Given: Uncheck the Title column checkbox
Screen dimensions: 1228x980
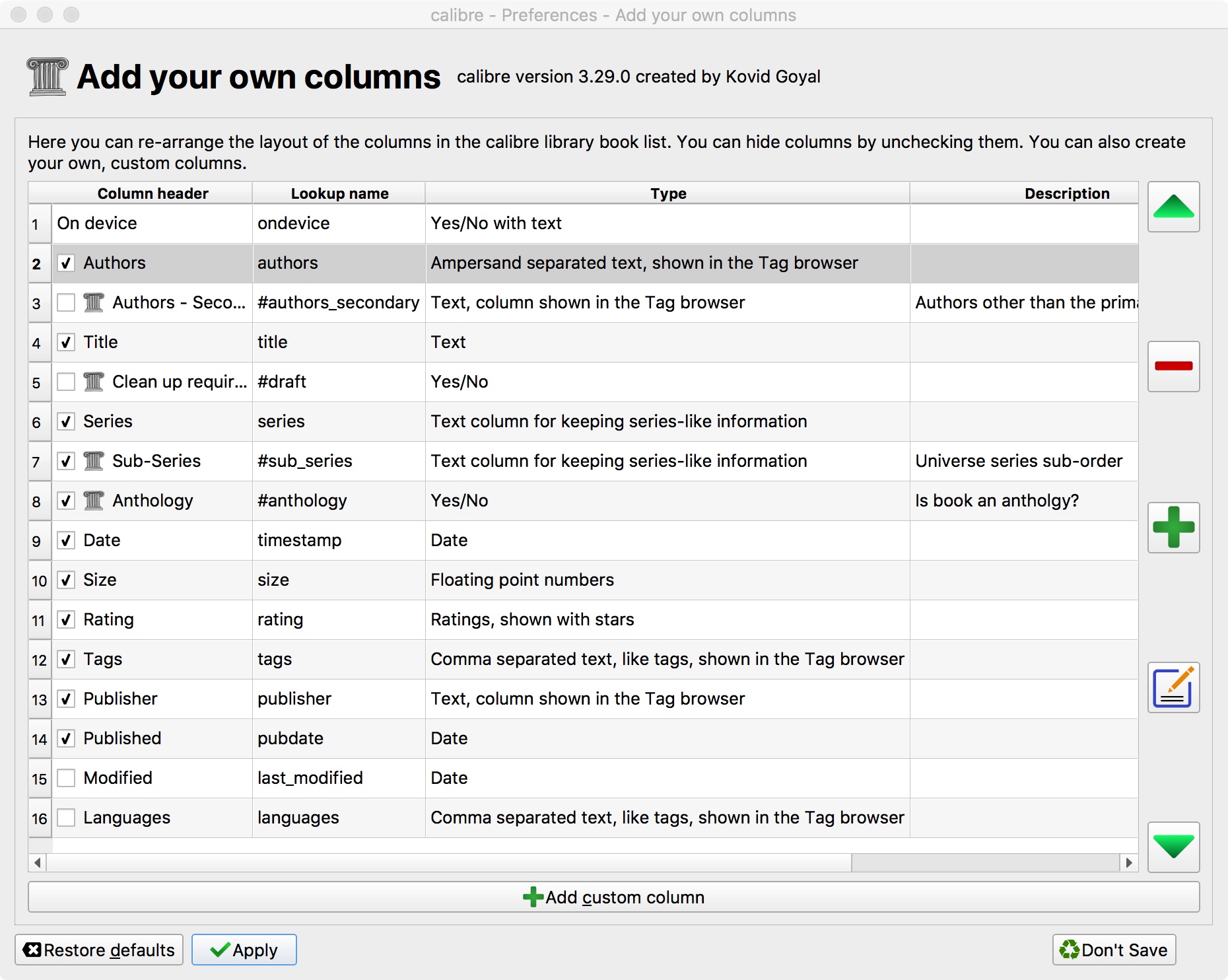Looking at the screenshot, I should tap(66, 342).
